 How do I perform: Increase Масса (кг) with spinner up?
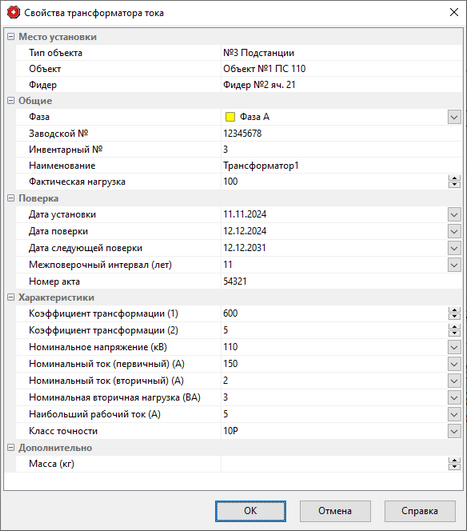(454, 461)
